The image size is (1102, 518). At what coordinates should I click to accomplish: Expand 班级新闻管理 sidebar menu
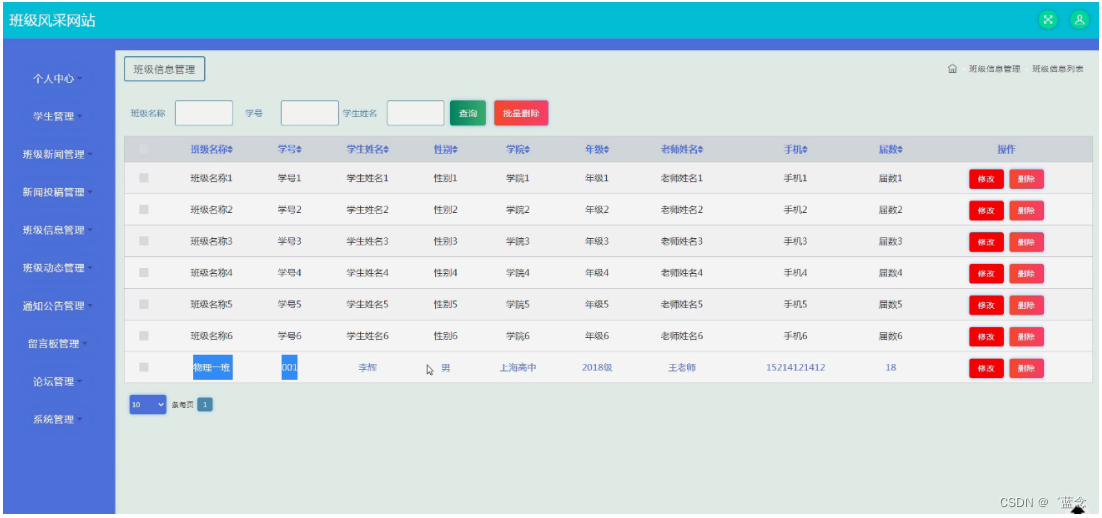[x=58, y=155]
